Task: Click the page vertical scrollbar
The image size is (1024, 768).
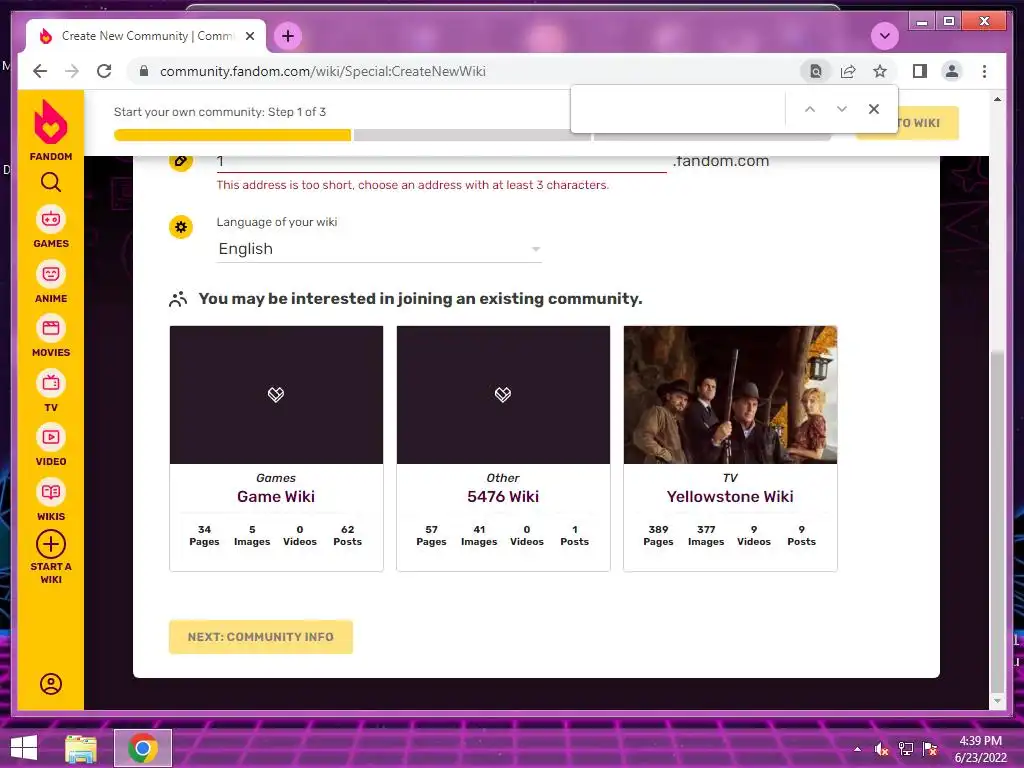Action: pyautogui.click(x=997, y=522)
